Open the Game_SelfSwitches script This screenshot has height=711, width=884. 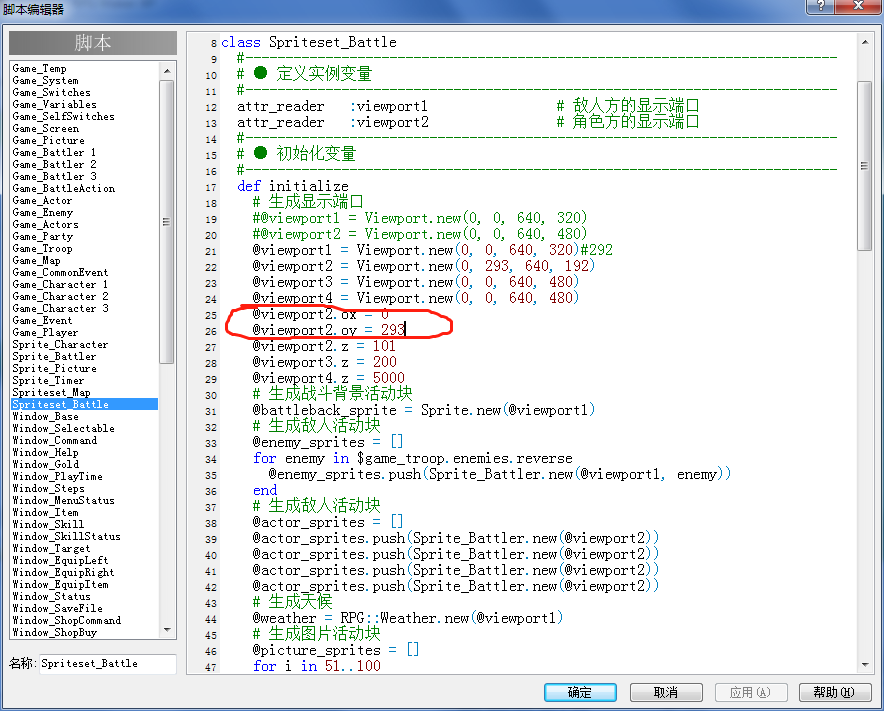tap(64, 116)
